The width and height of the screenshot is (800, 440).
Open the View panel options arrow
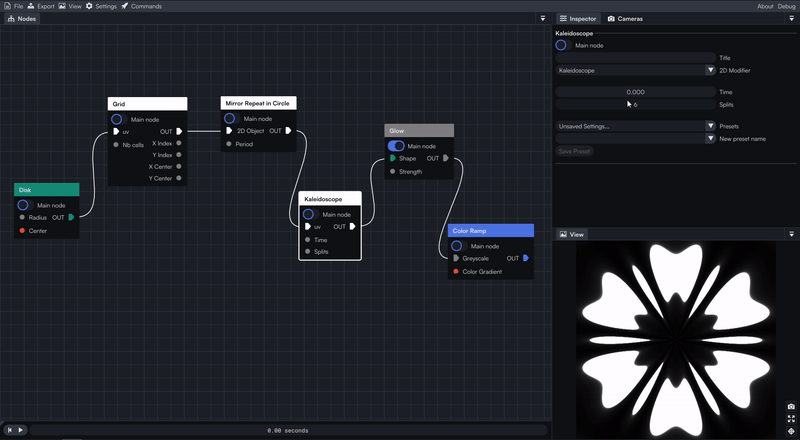click(792, 234)
